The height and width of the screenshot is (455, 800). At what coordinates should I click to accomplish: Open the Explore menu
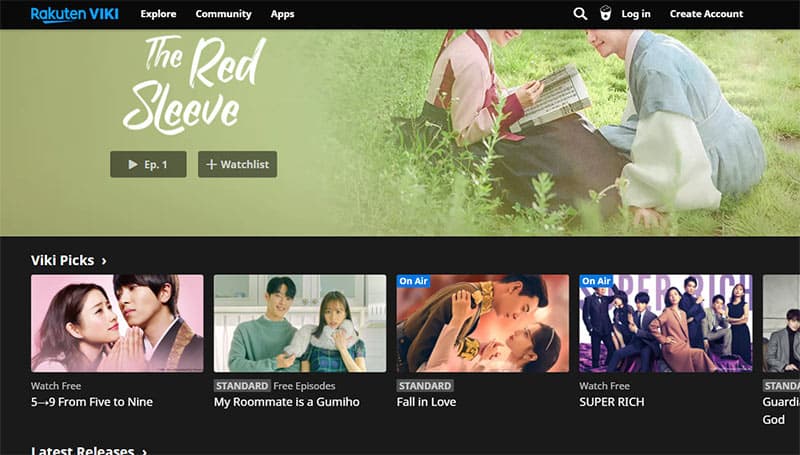click(x=158, y=14)
